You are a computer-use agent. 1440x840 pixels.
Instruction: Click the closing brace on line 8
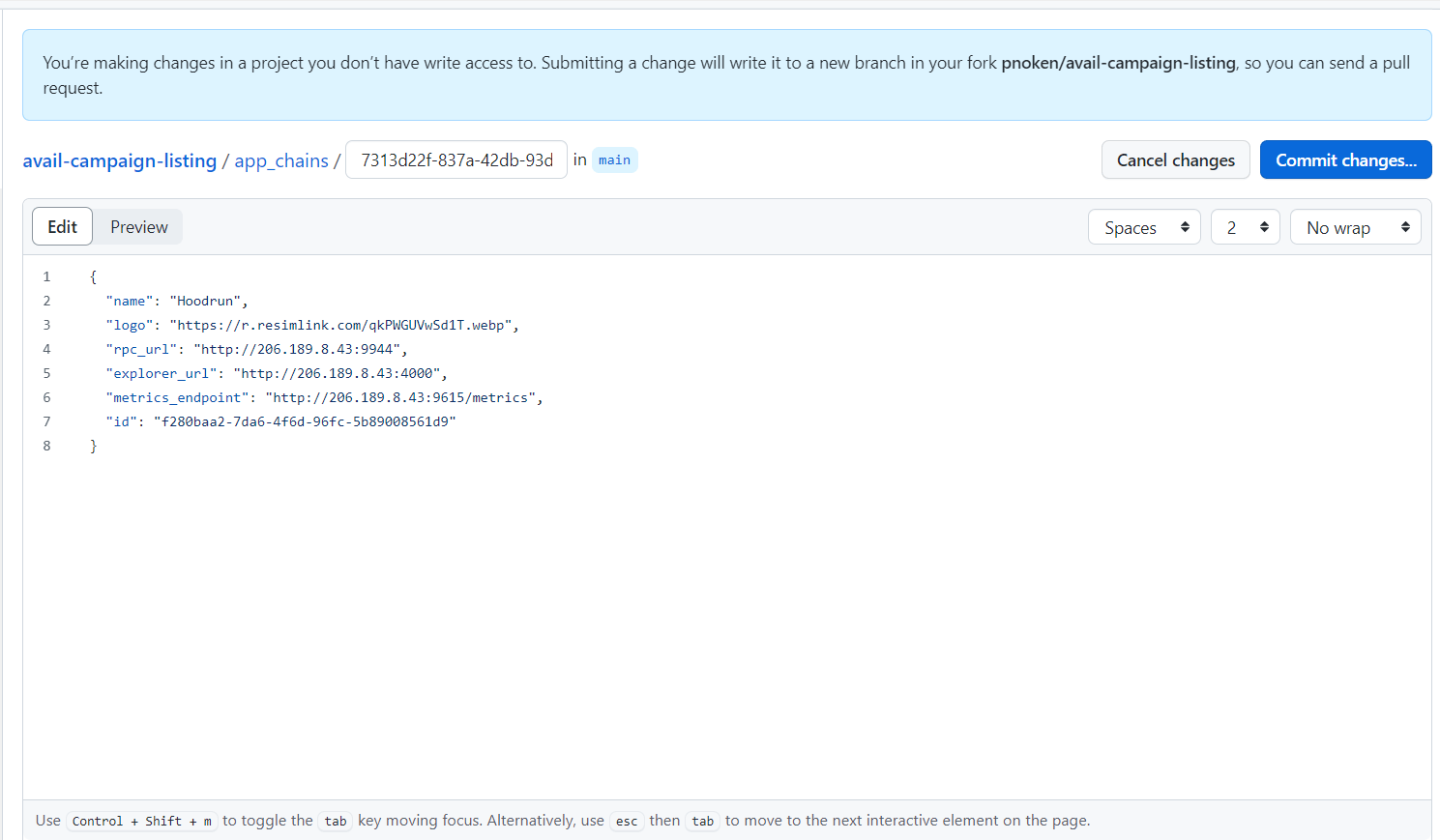click(94, 447)
